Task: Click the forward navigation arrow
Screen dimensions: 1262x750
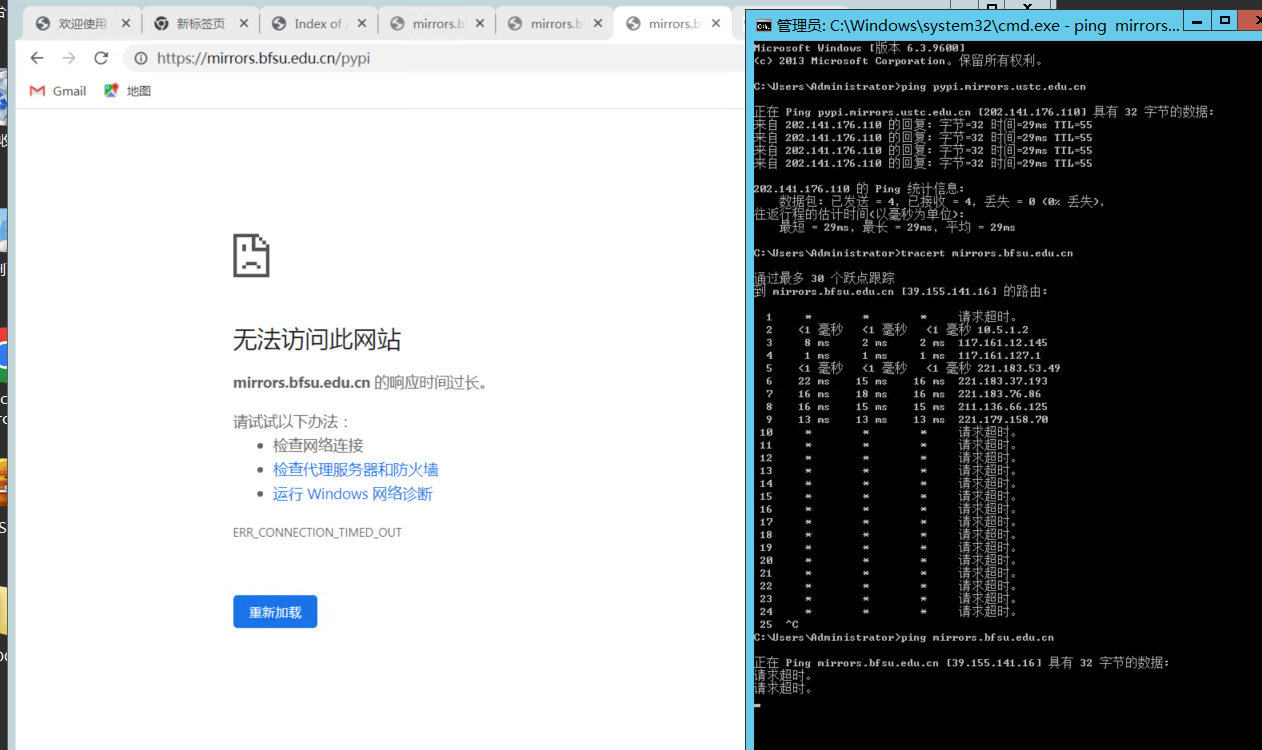Action: pos(67,58)
